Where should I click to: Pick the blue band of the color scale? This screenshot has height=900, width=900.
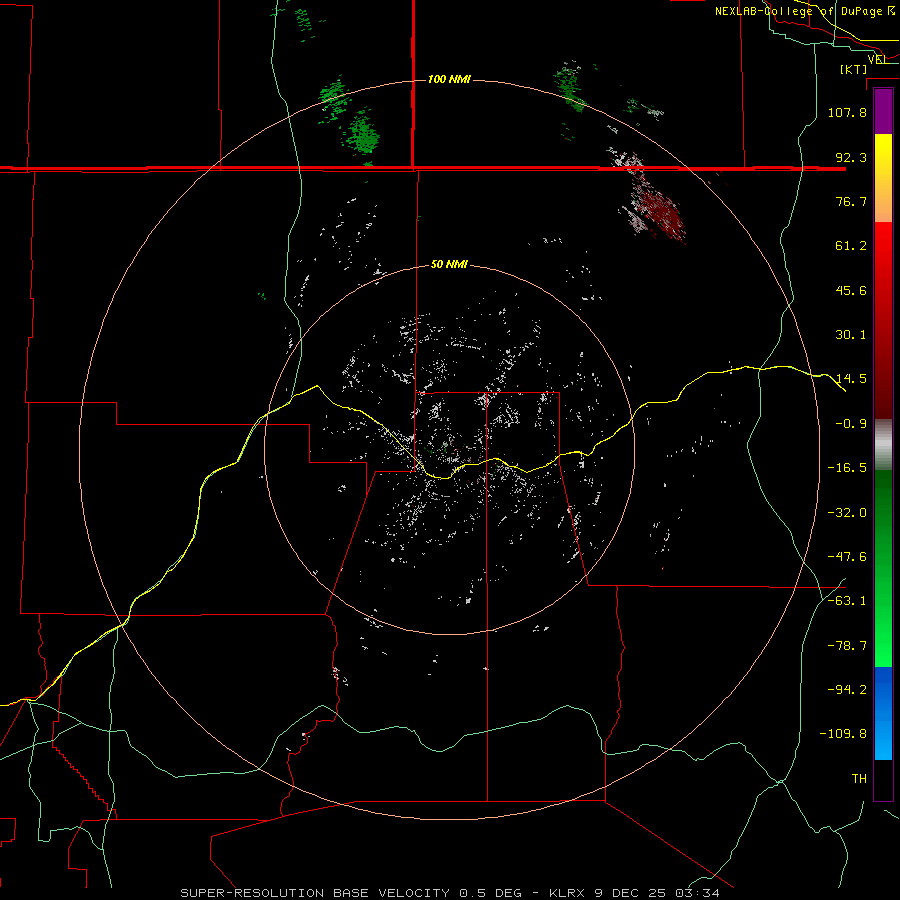click(x=883, y=713)
